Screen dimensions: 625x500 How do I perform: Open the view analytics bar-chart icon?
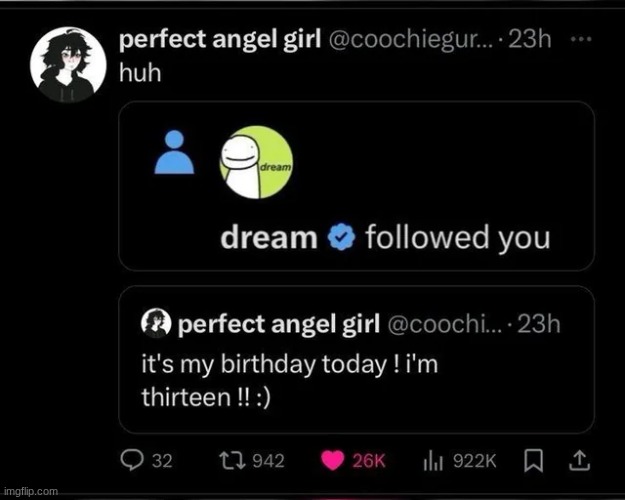(435, 460)
